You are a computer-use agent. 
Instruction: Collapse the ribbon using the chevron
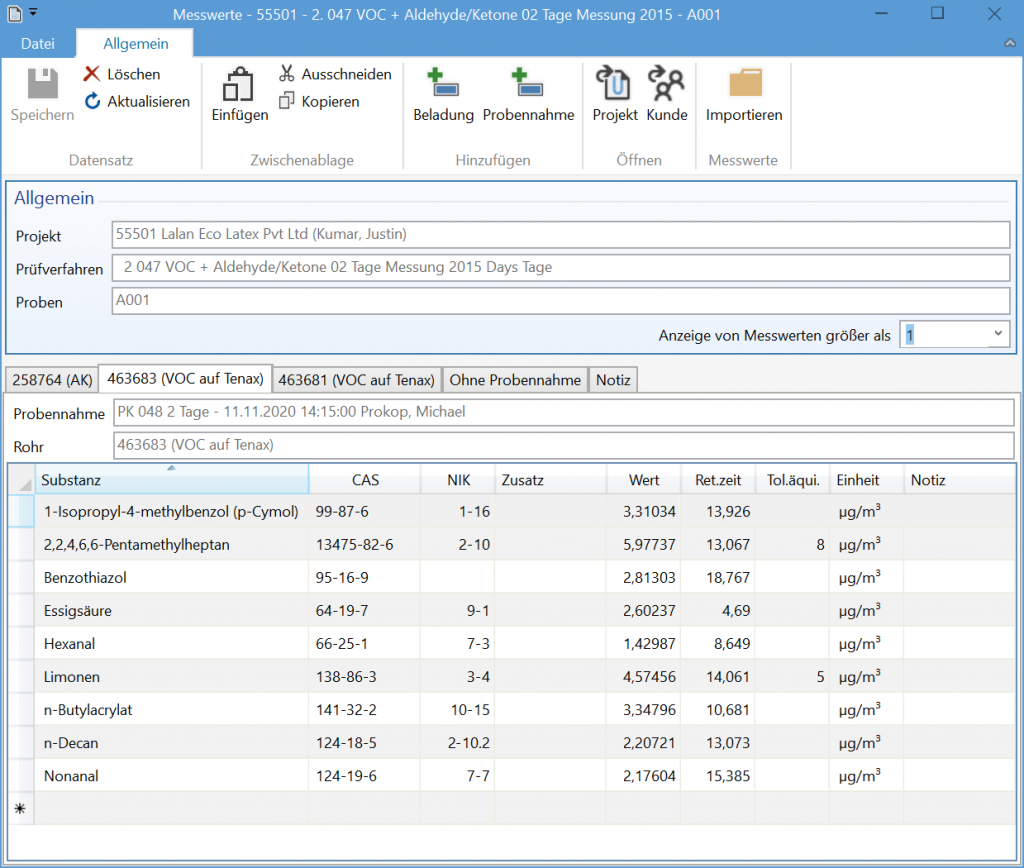(1010, 44)
